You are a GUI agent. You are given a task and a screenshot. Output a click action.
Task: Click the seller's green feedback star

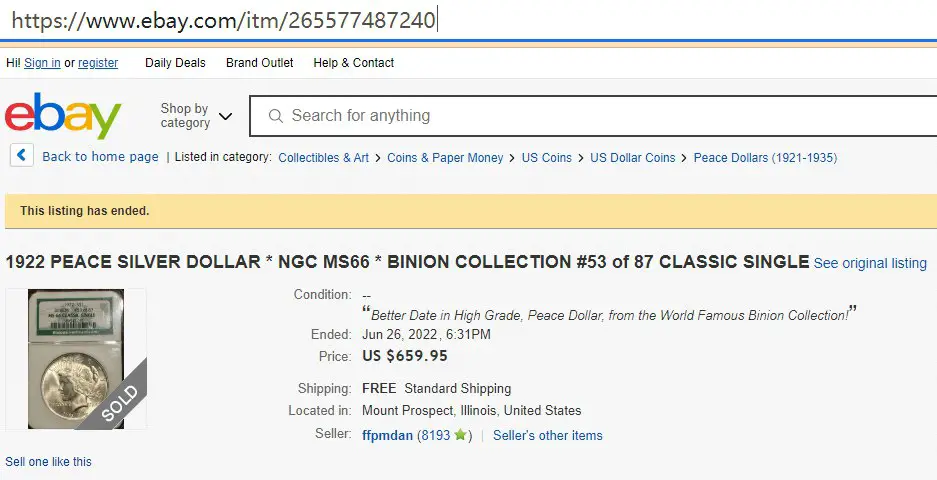point(460,435)
